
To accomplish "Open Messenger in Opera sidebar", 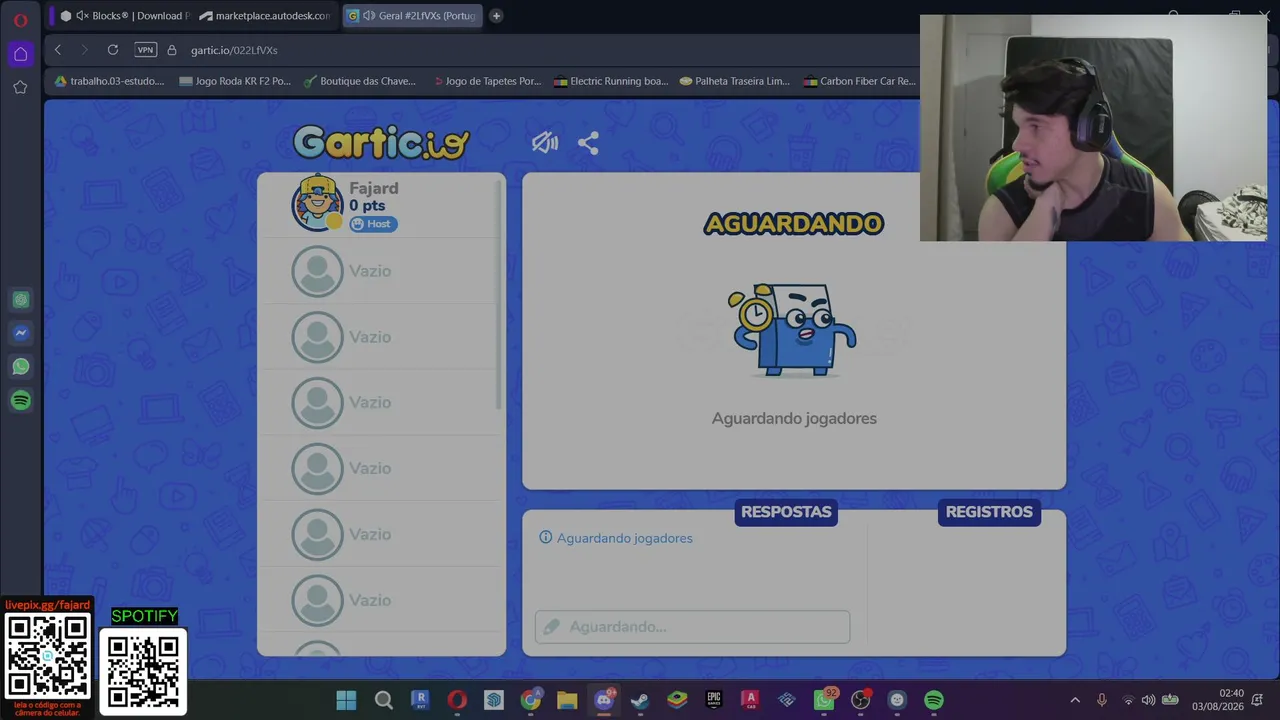I will (20, 333).
